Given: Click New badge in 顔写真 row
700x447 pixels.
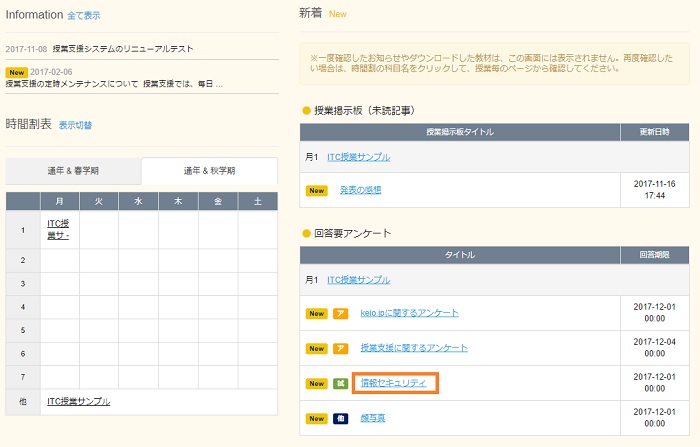Looking at the screenshot, I should pyautogui.click(x=317, y=417).
